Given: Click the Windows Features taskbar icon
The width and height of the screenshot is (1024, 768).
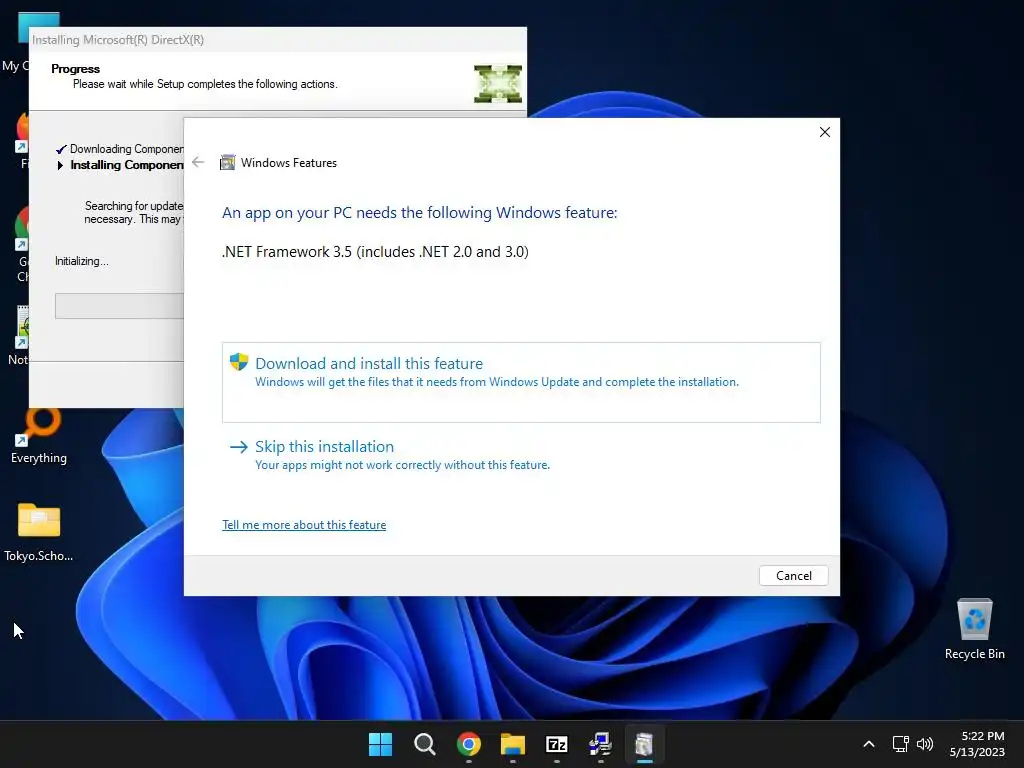Looking at the screenshot, I should [645, 744].
